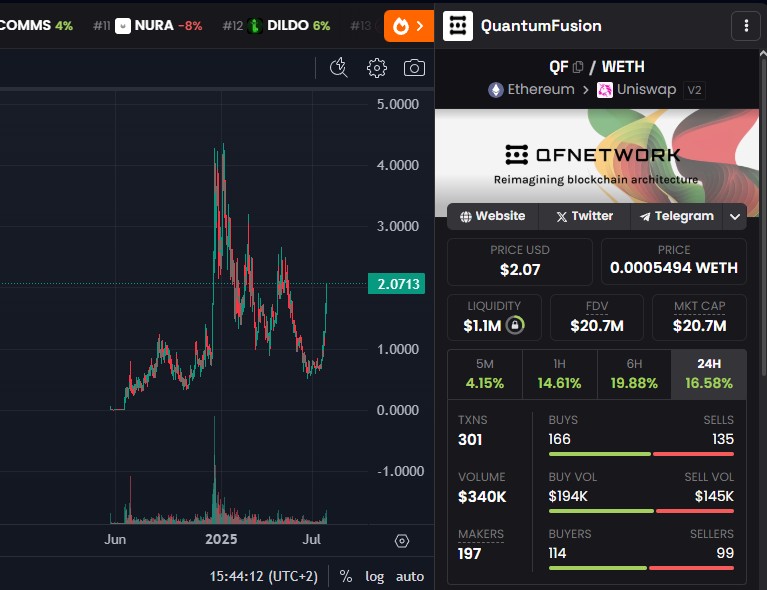Viewport: 767px width, 590px height.
Task: Click the NURA token icon
Action: click(123, 26)
